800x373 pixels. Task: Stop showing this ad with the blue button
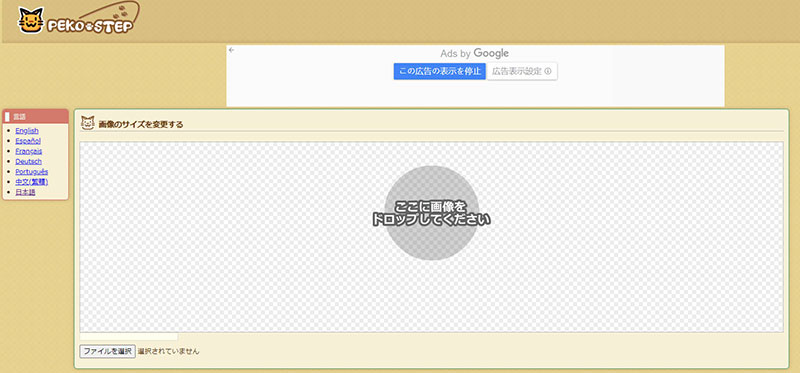(439, 71)
